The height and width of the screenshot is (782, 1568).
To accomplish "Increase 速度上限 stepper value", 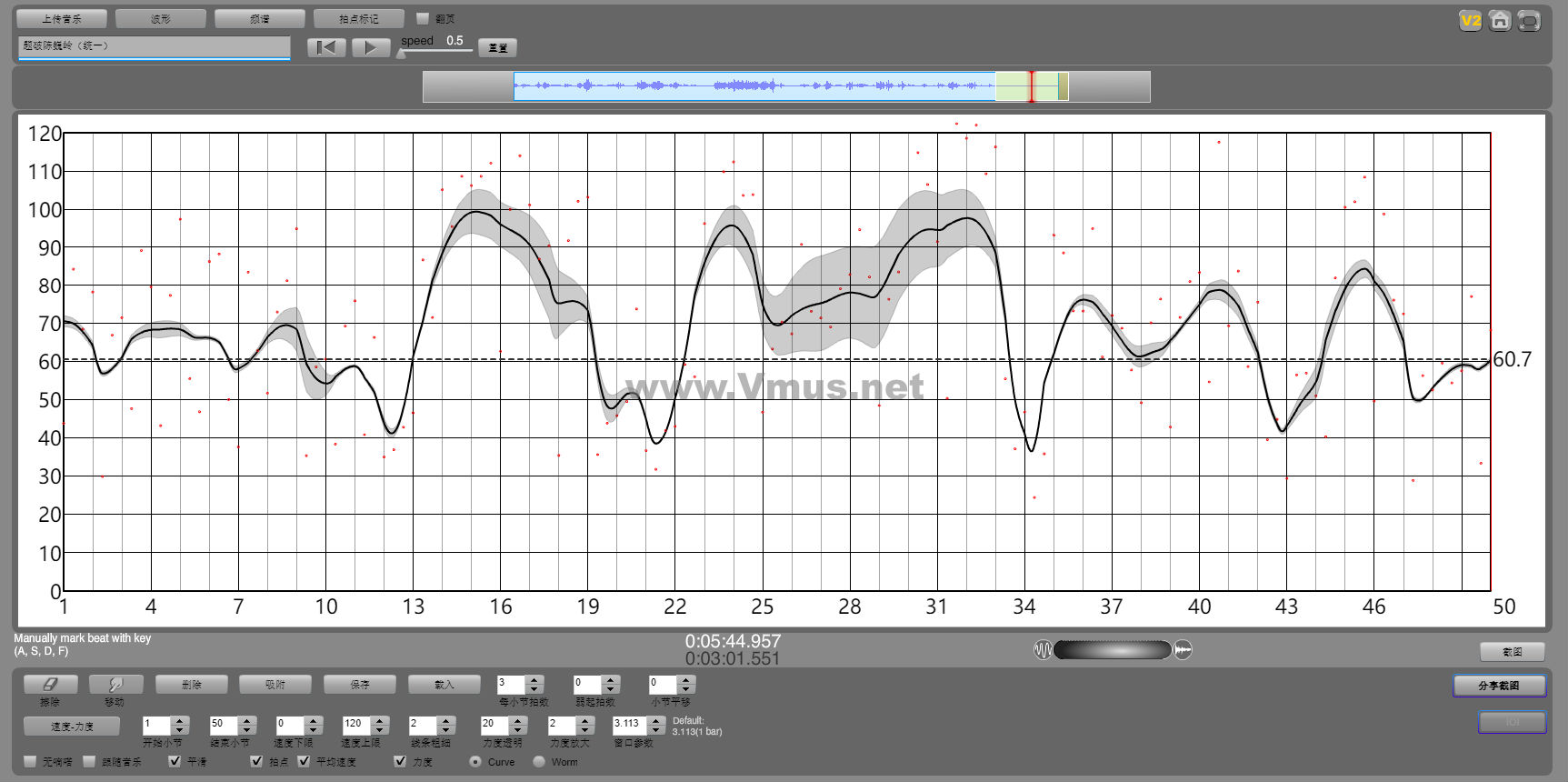I will 381,720.
